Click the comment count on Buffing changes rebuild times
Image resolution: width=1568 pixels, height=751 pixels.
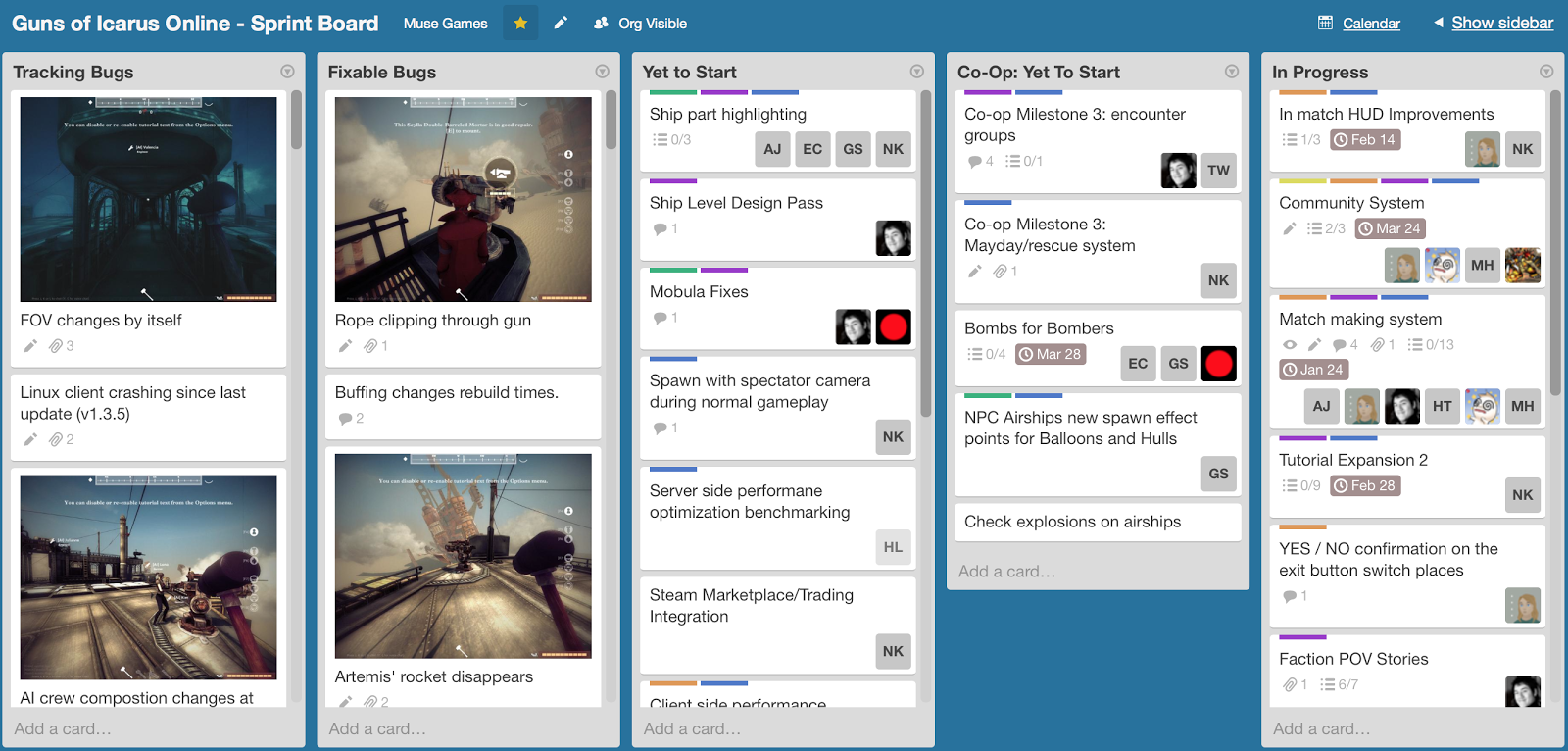[x=351, y=418]
